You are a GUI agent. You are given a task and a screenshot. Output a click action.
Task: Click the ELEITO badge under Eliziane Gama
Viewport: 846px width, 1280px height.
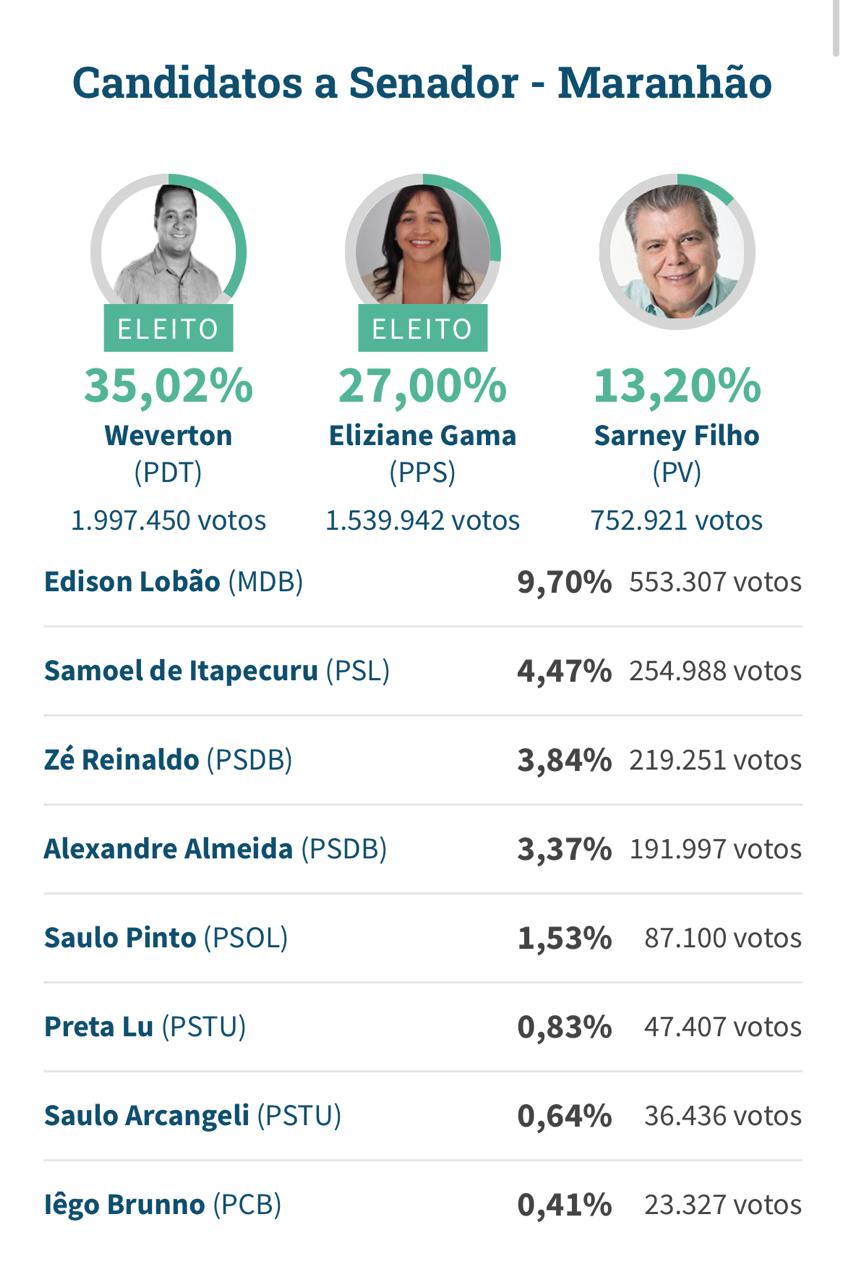[x=422, y=329]
